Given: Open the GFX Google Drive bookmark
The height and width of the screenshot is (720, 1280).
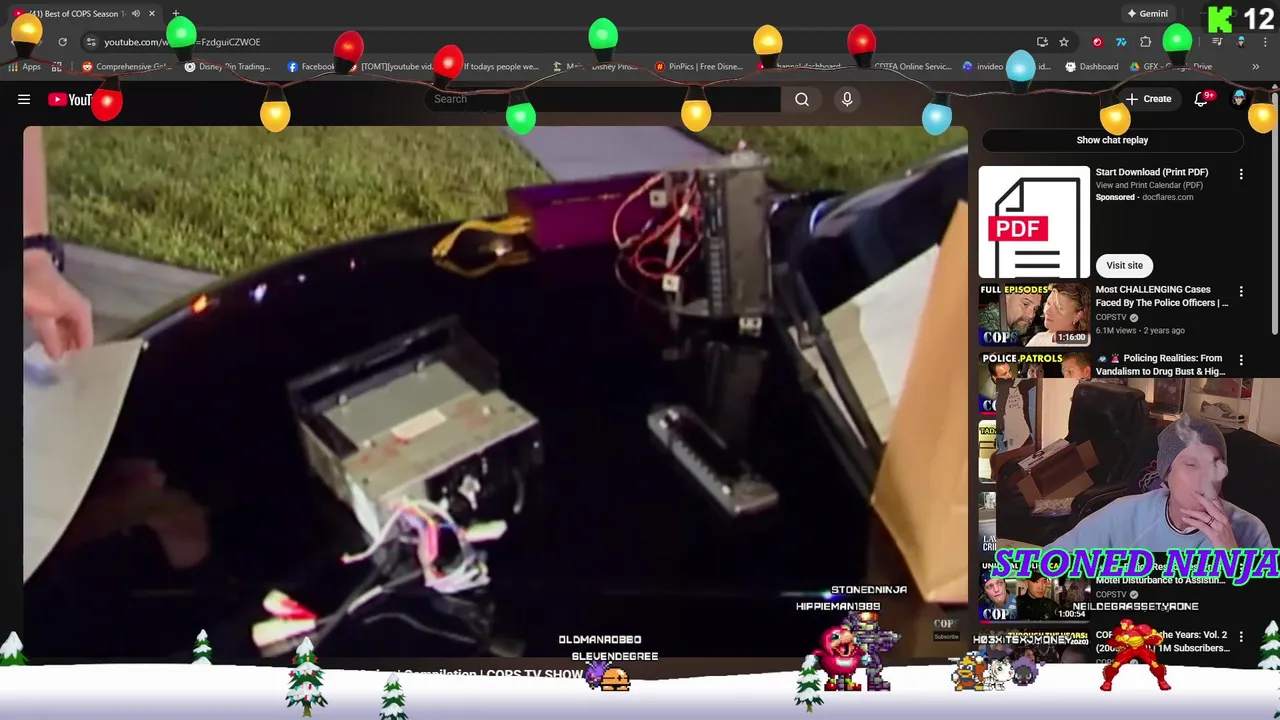Looking at the screenshot, I should point(1171,67).
